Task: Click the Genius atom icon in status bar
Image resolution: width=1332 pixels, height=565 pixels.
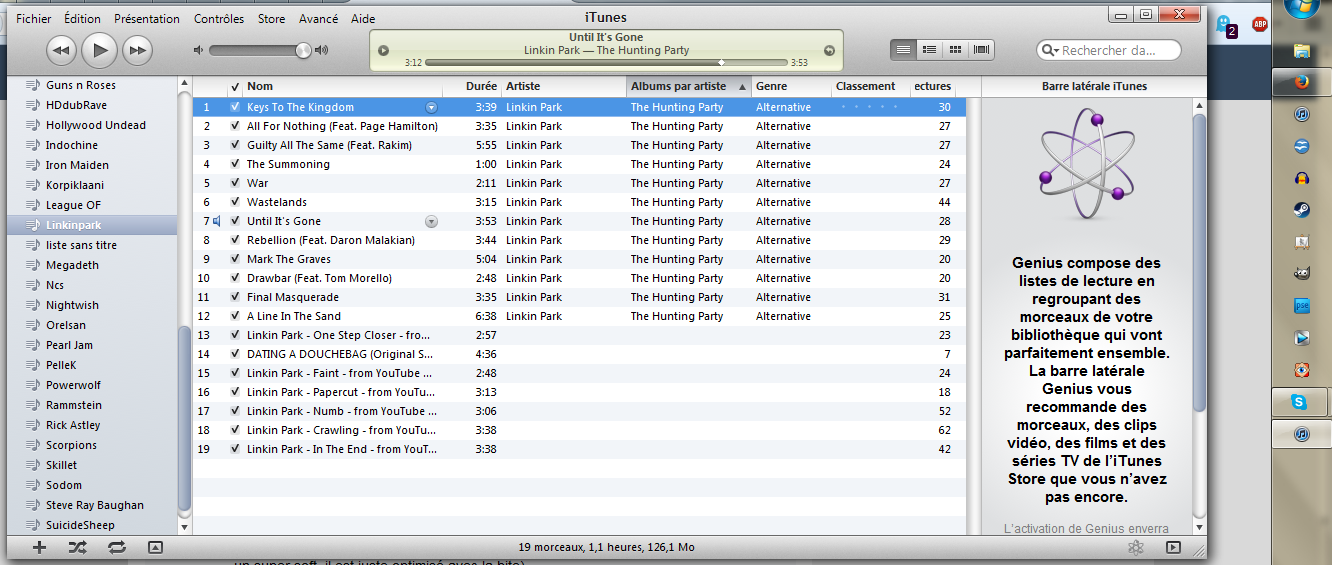Action: [1135, 547]
